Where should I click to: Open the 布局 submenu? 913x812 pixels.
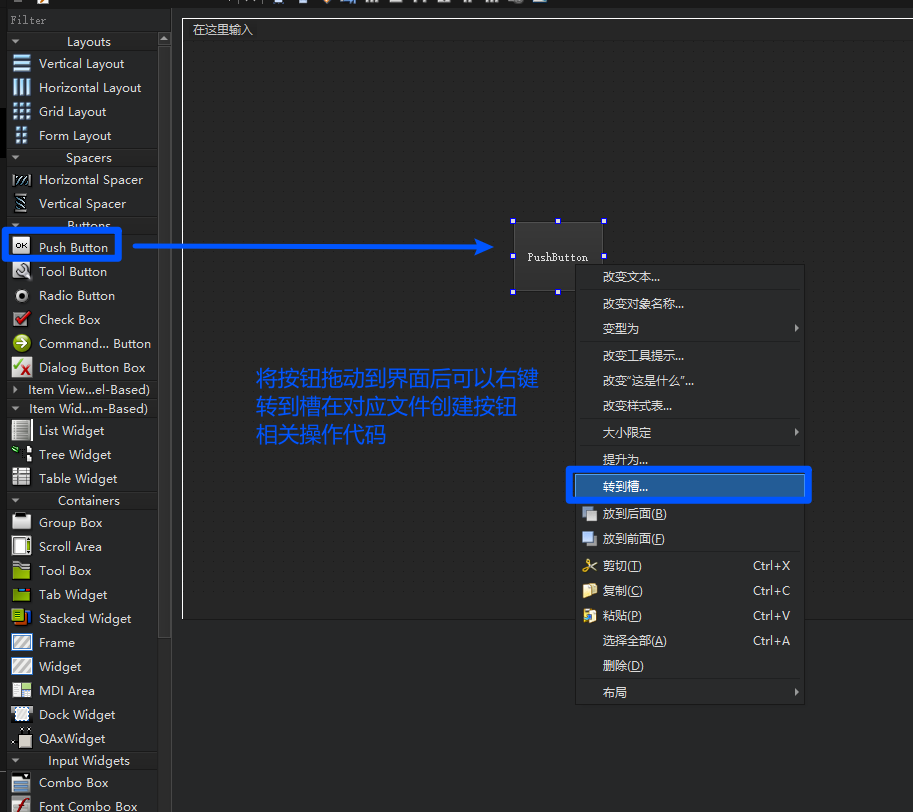pos(689,692)
